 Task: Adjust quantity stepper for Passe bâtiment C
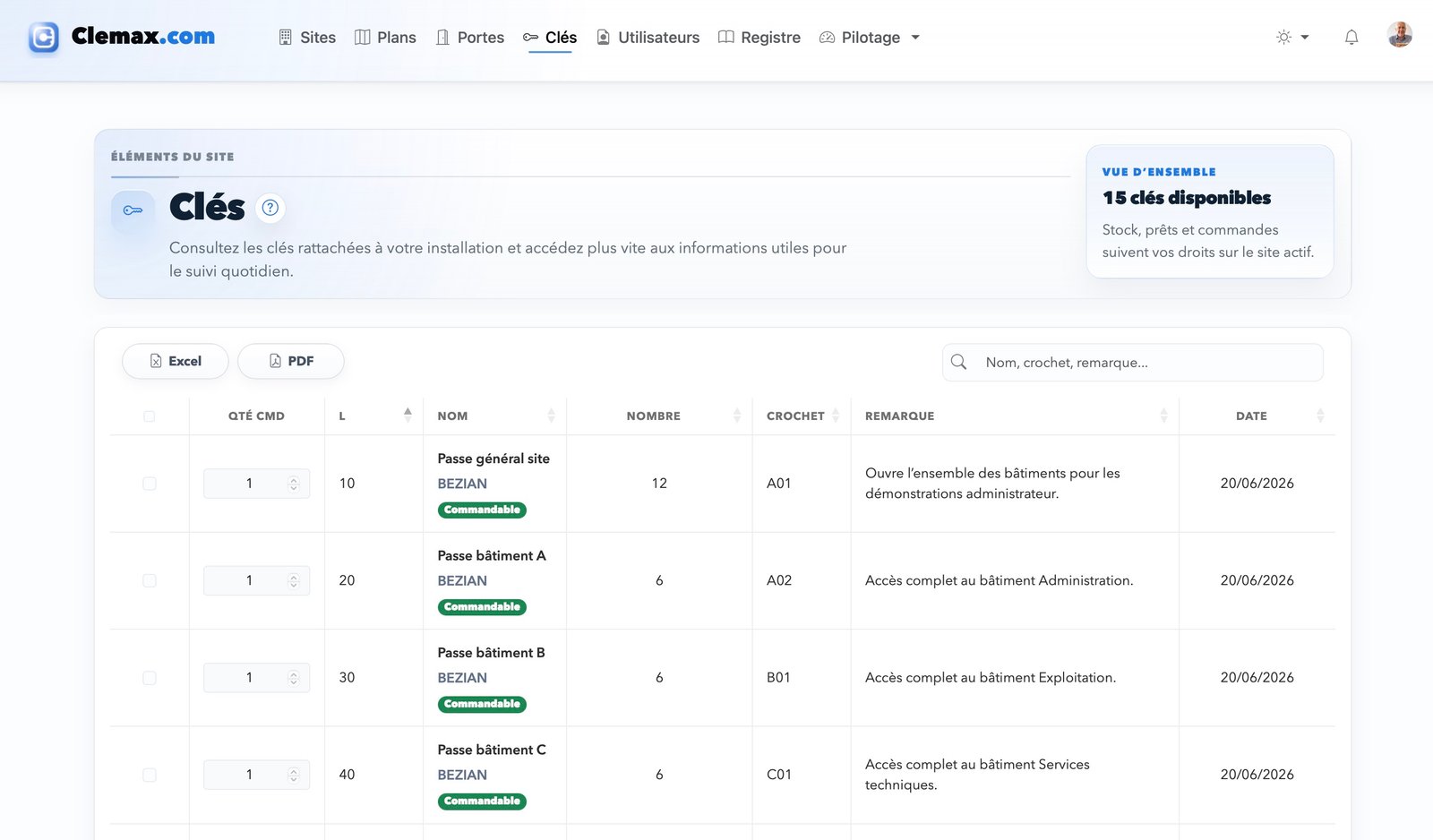(293, 775)
